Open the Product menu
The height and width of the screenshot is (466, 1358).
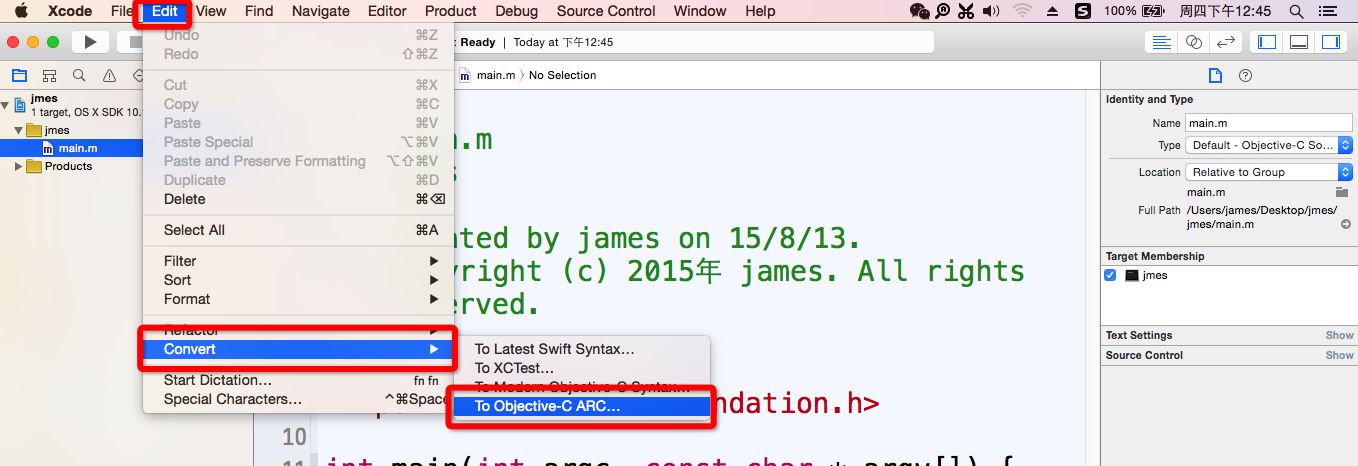tap(451, 11)
